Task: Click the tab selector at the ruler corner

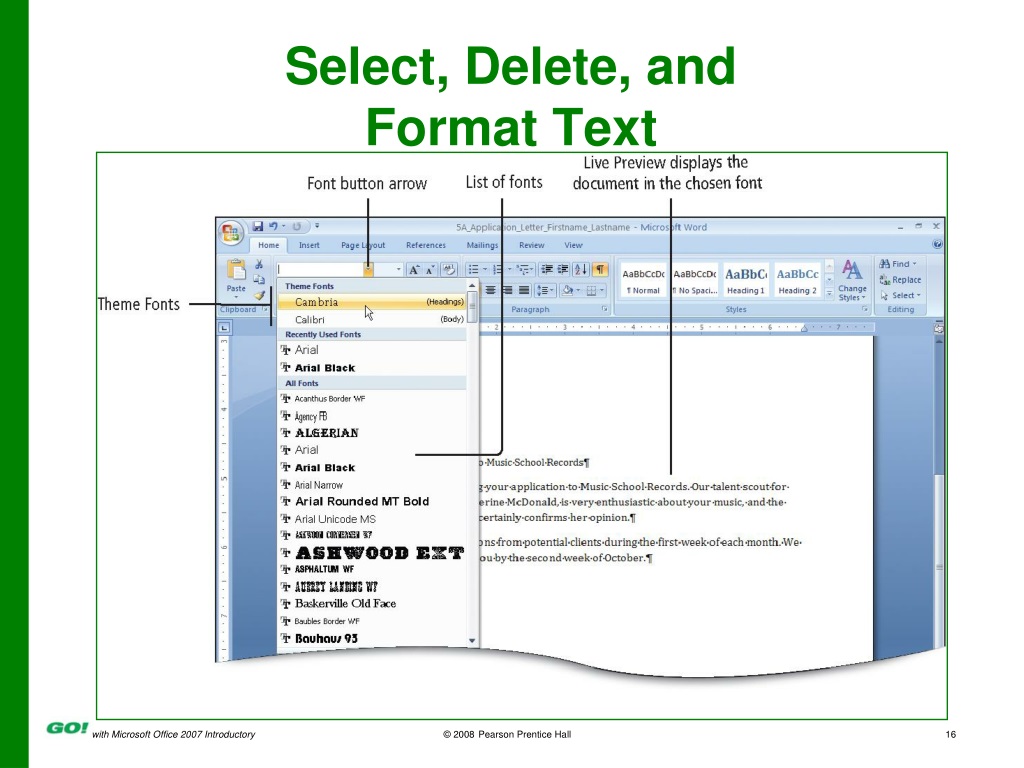Action: 224,327
